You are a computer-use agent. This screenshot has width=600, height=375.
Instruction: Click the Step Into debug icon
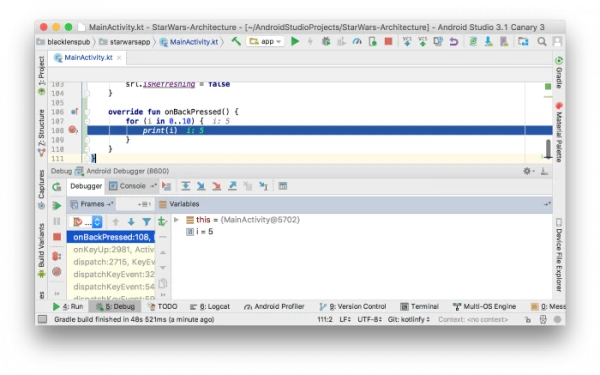pos(201,186)
